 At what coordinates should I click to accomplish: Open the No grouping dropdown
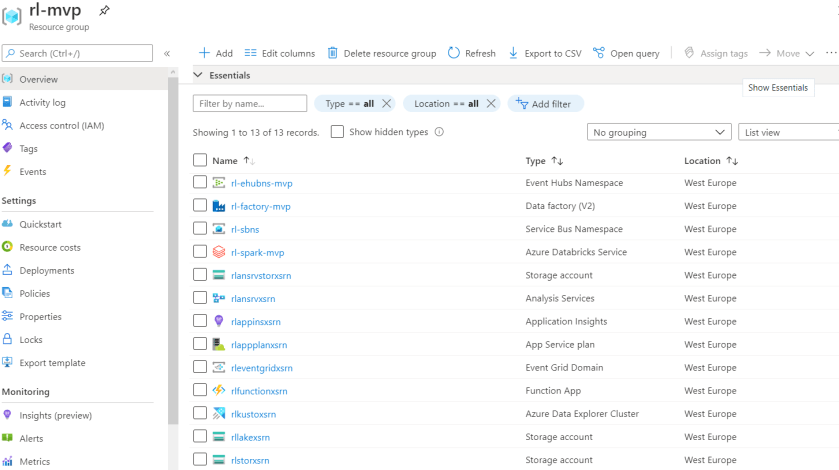point(659,132)
